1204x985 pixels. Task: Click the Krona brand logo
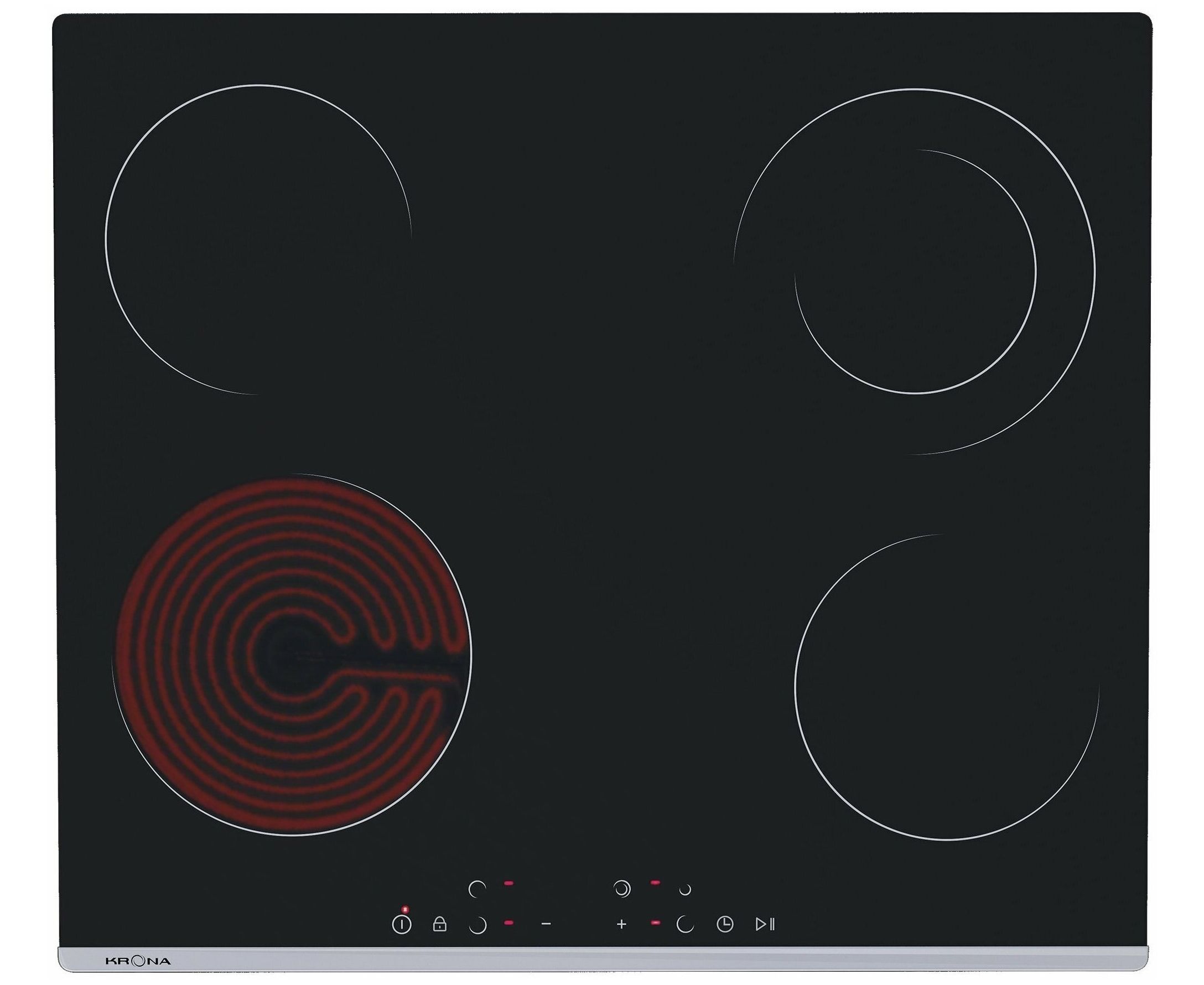click(x=138, y=961)
